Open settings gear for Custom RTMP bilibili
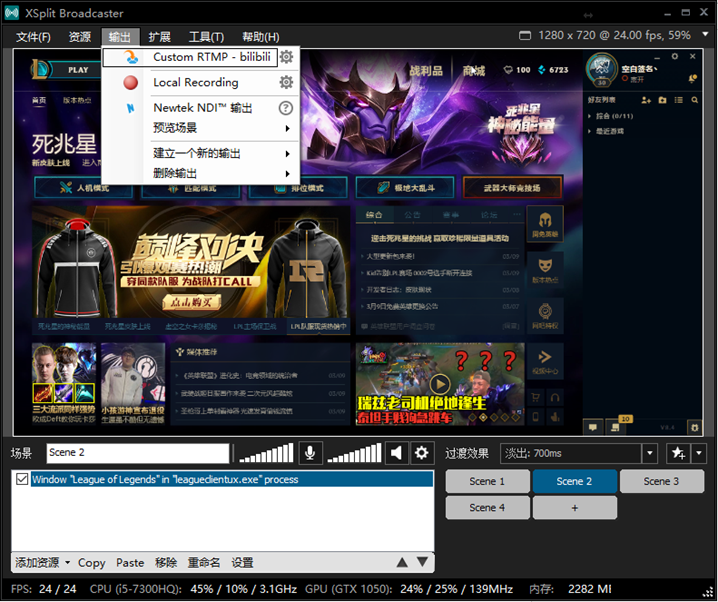 286,57
